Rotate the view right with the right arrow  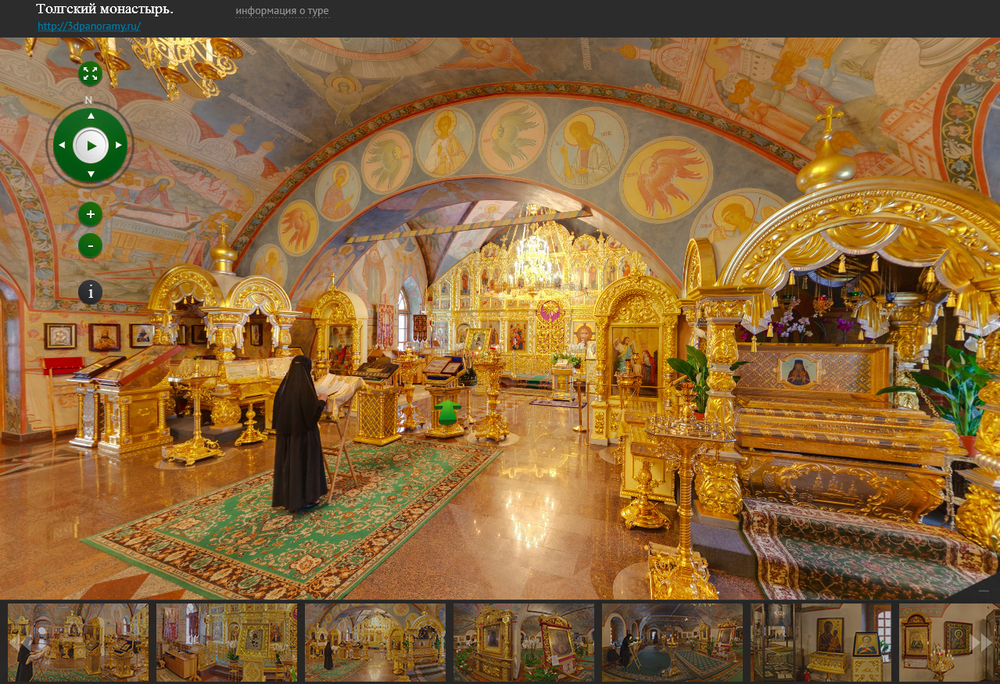click(119, 145)
